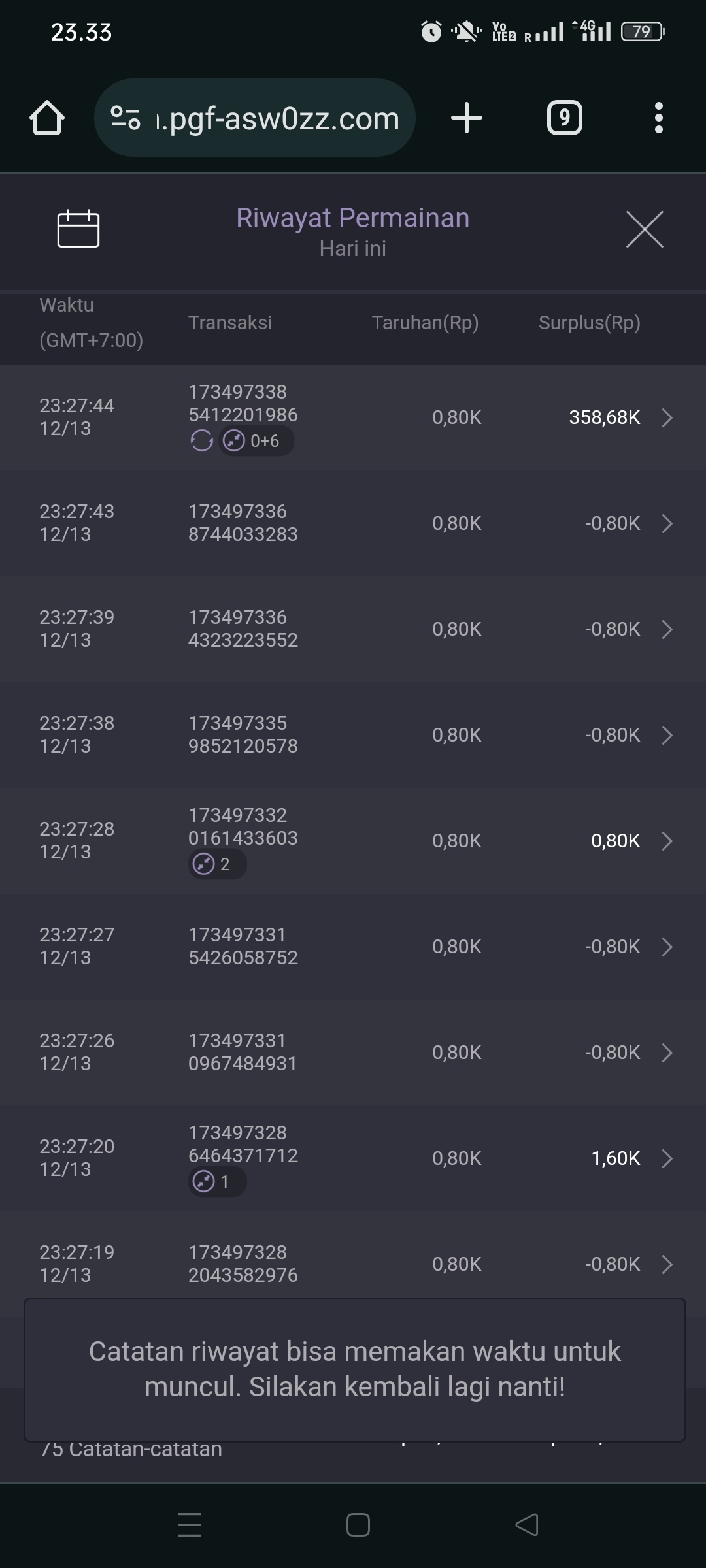
Task: Expand details for the 23:27:43 transaction
Action: pos(667,523)
